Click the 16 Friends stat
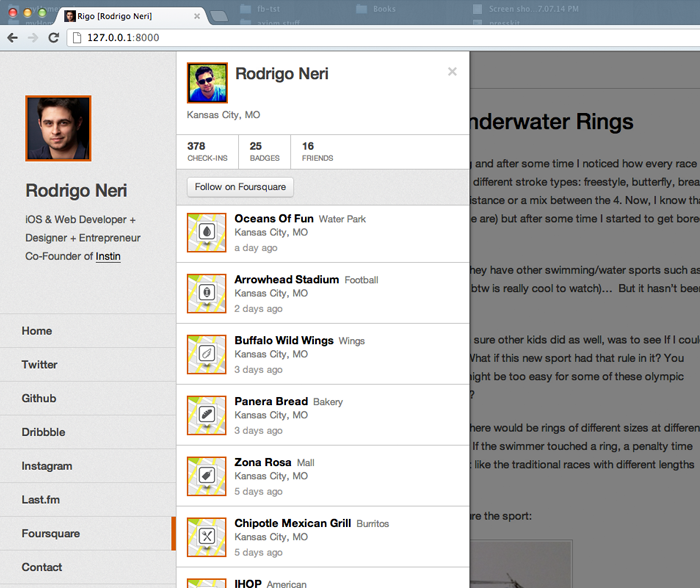 click(317, 152)
